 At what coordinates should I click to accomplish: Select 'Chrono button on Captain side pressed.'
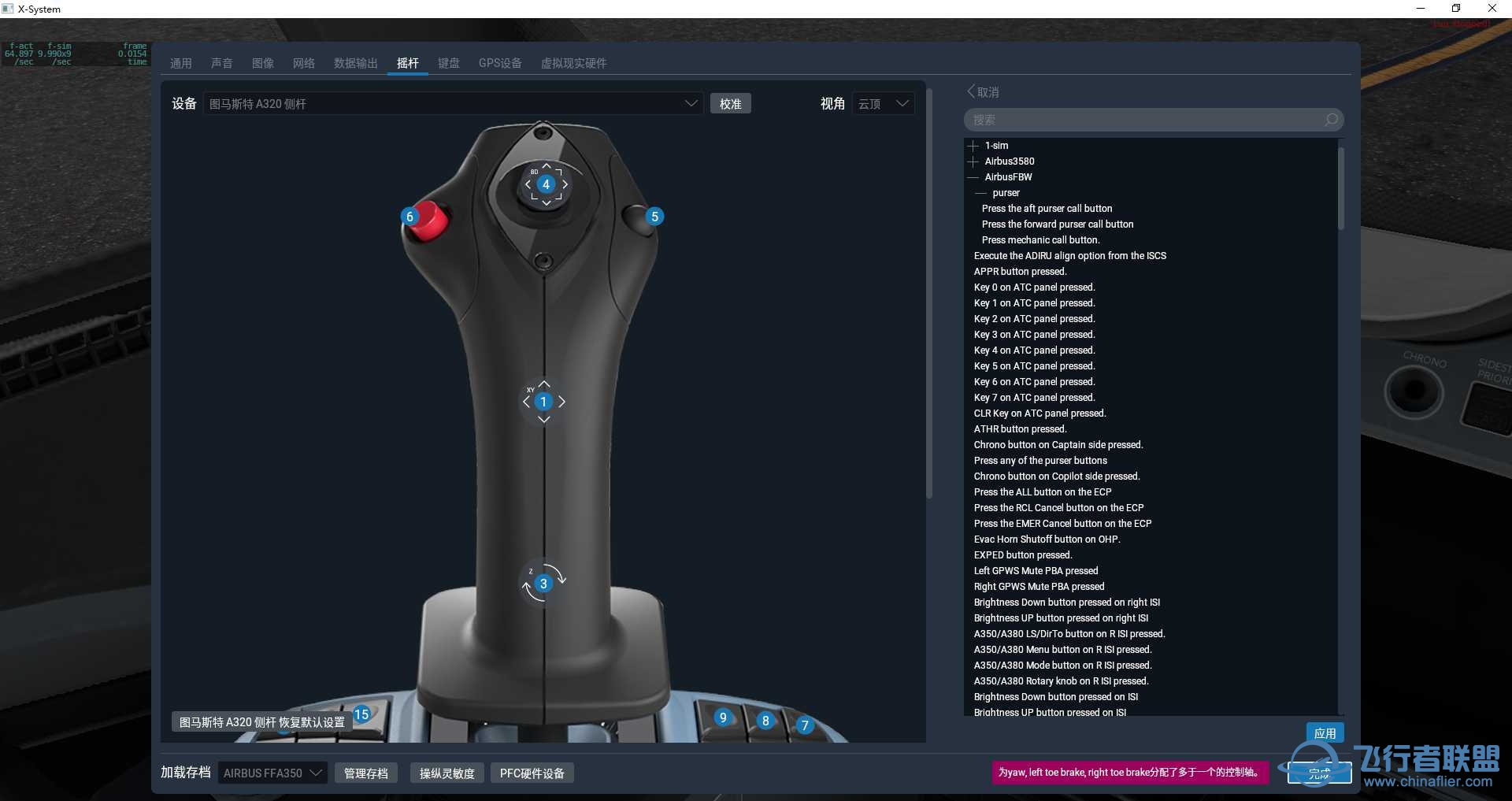pyautogui.click(x=1058, y=445)
